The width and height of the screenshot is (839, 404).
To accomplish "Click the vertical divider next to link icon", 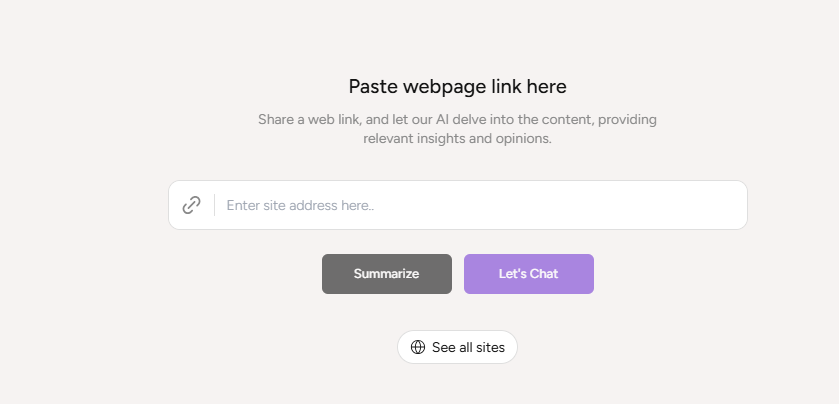I will 214,205.
